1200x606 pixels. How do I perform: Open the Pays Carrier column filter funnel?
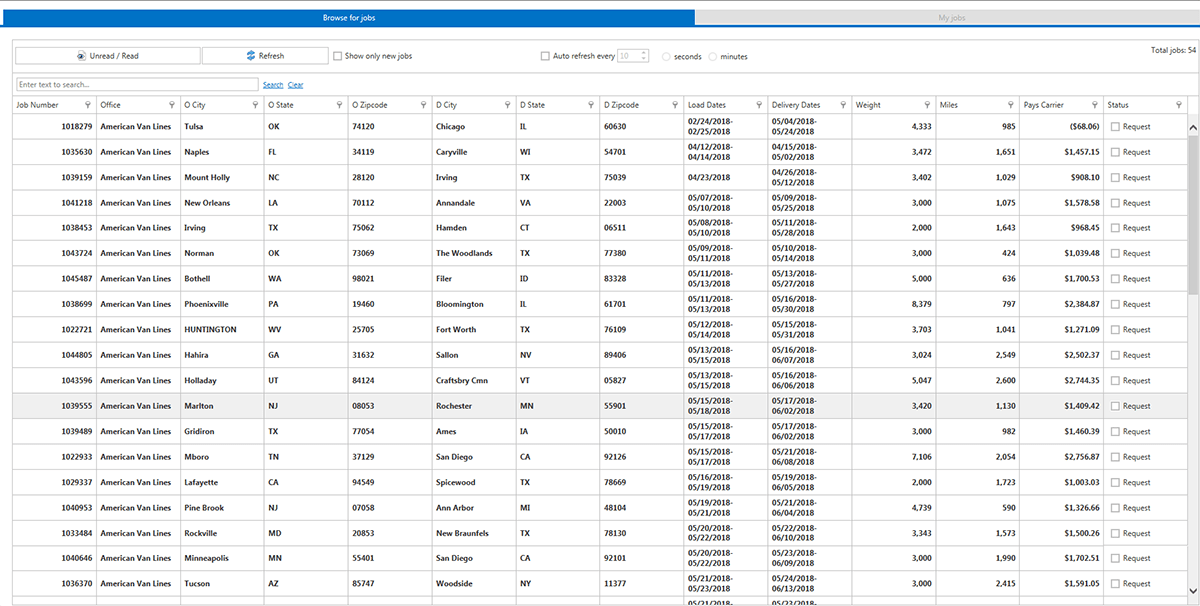pyautogui.click(x=1095, y=105)
